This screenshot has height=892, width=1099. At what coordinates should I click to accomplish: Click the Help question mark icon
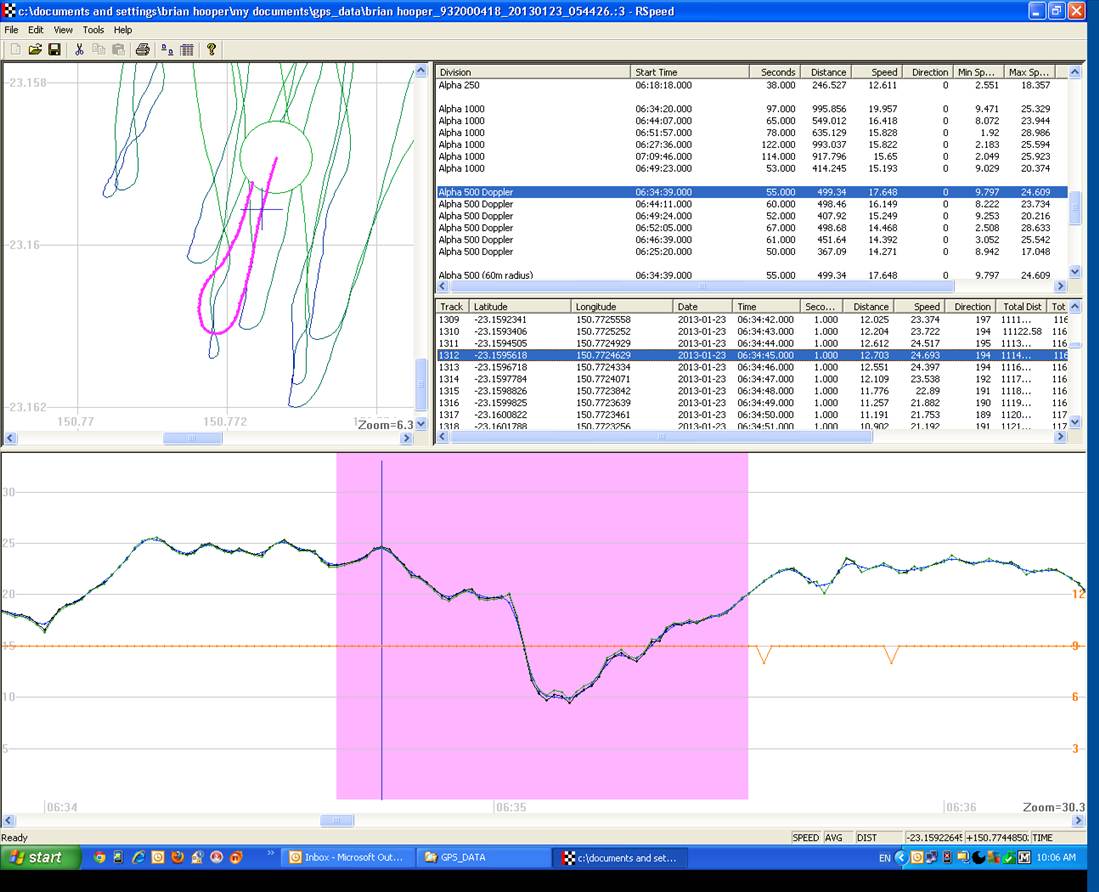click(x=211, y=49)
